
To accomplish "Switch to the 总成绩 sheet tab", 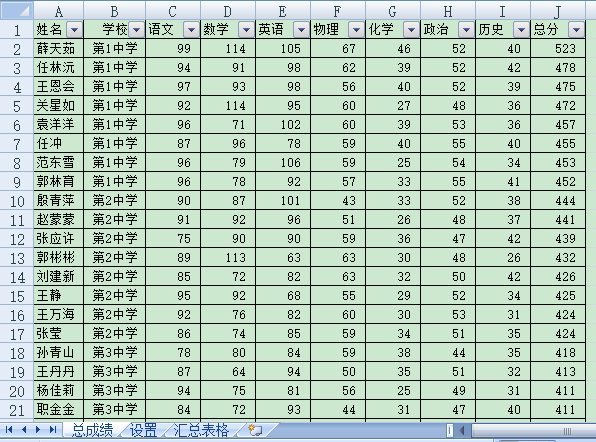I will (93, 430).
